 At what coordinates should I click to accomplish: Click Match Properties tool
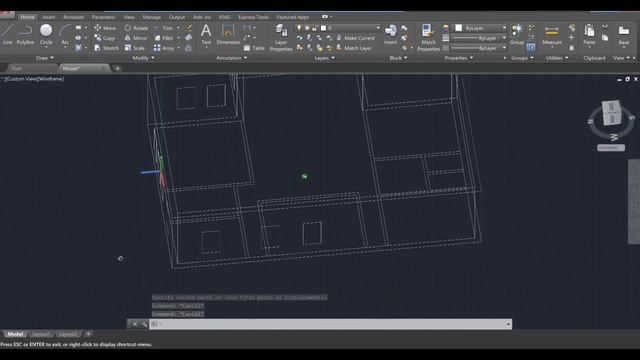click(x=428, y=38)
